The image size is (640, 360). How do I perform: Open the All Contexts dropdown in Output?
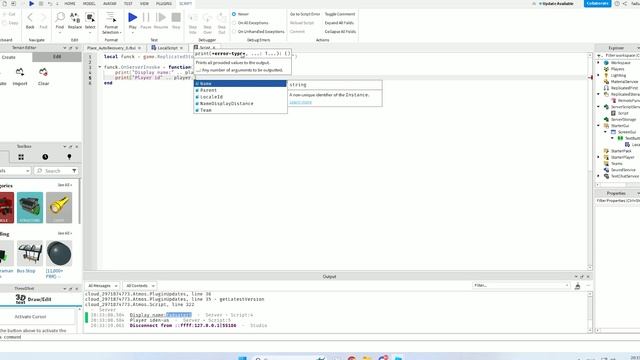pos(140,286)
